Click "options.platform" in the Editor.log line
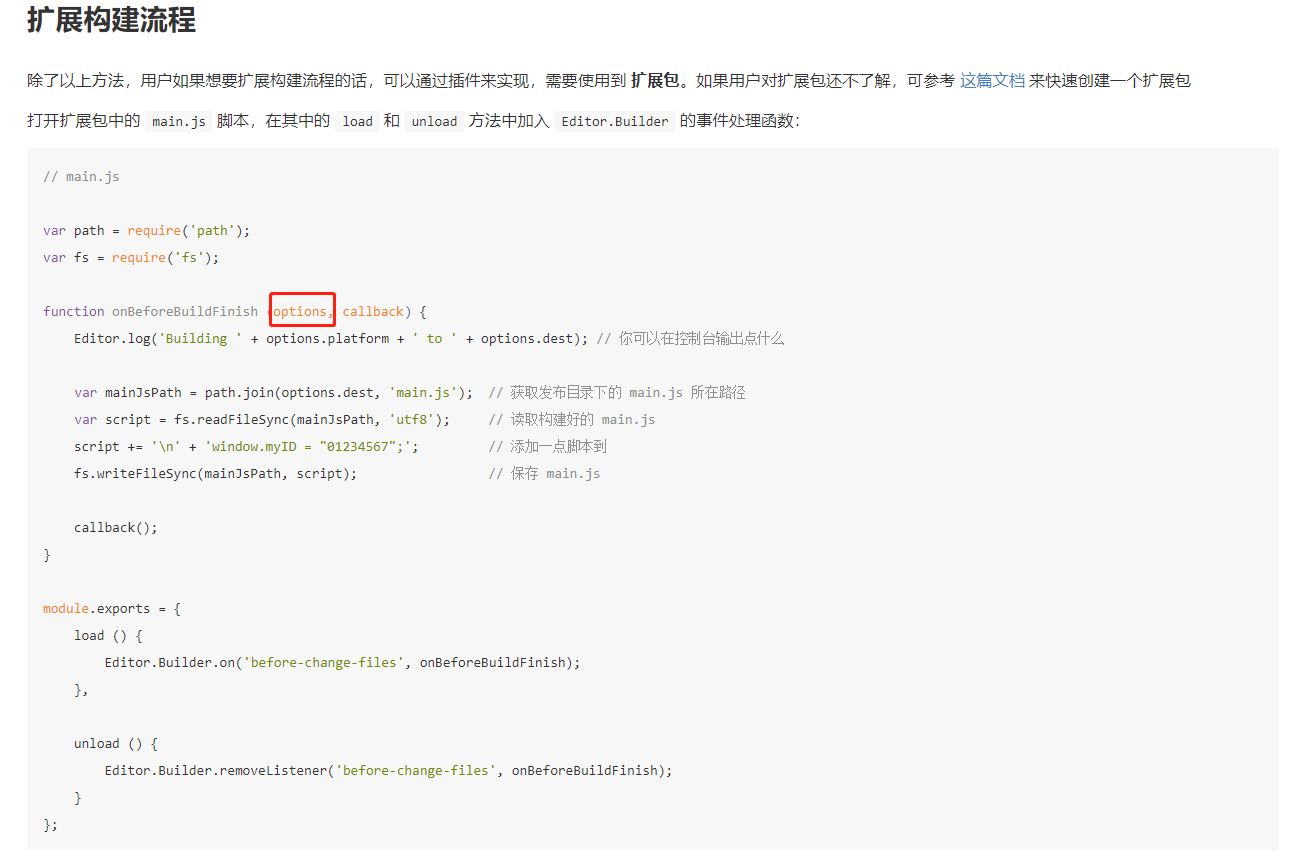 coord(327,339)
